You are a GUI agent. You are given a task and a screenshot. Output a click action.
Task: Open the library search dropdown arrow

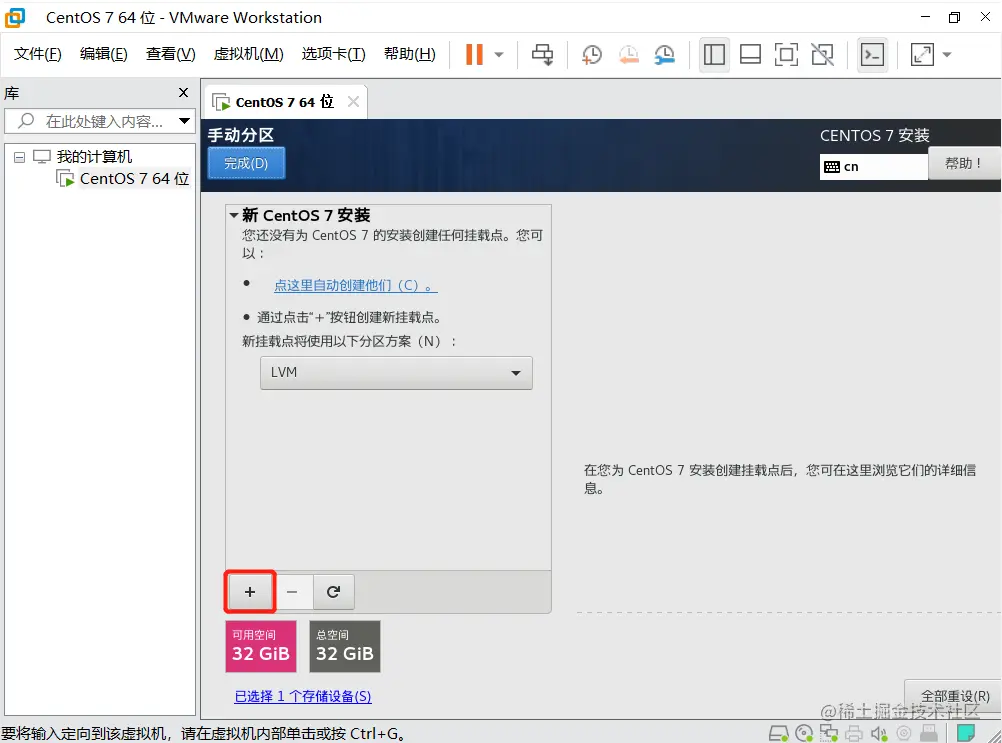coord(184,121)
